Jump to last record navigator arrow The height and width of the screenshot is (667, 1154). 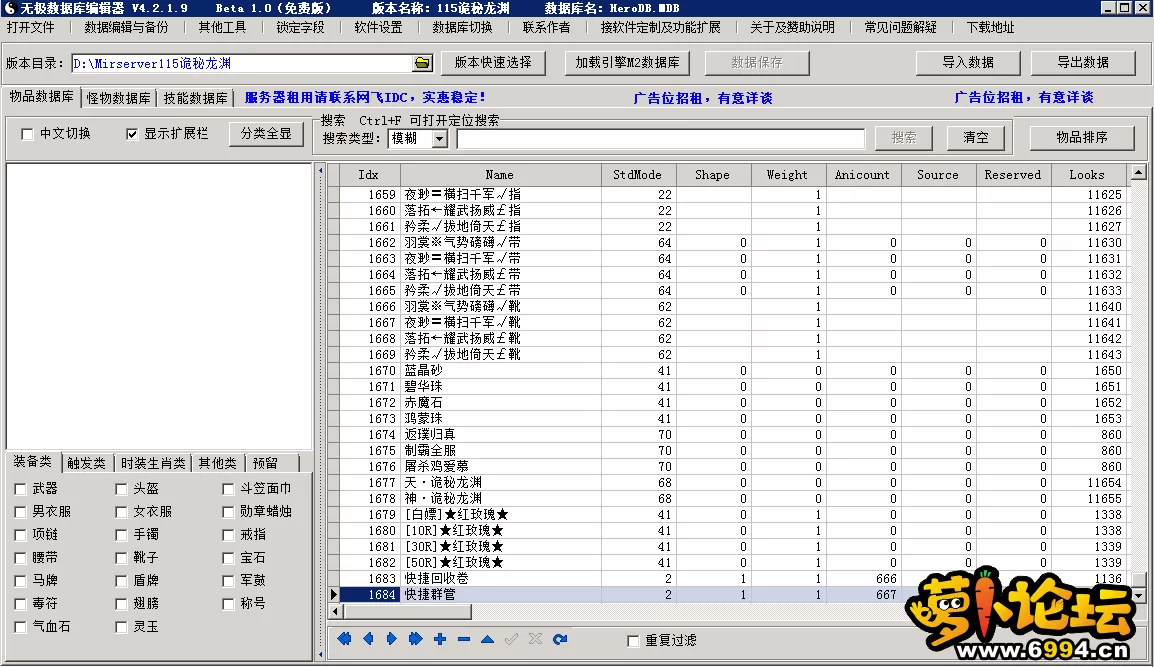tap(416, 639)
